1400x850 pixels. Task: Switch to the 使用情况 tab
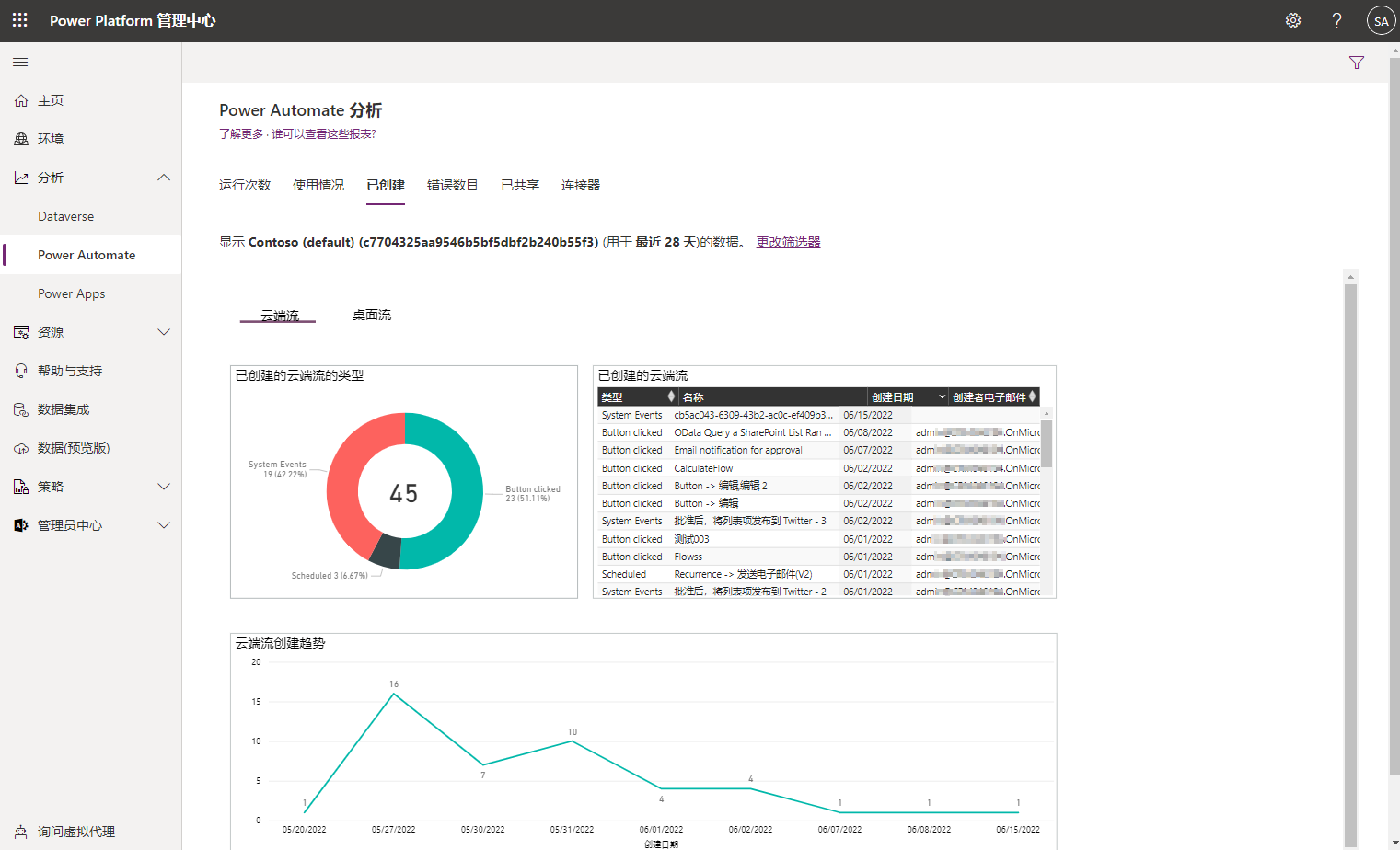[x=318, y=185]
